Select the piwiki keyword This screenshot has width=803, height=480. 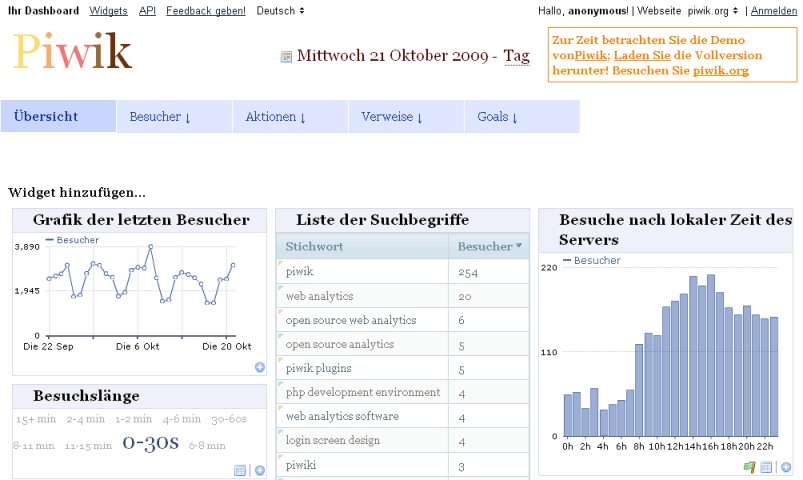coord(301,465)
